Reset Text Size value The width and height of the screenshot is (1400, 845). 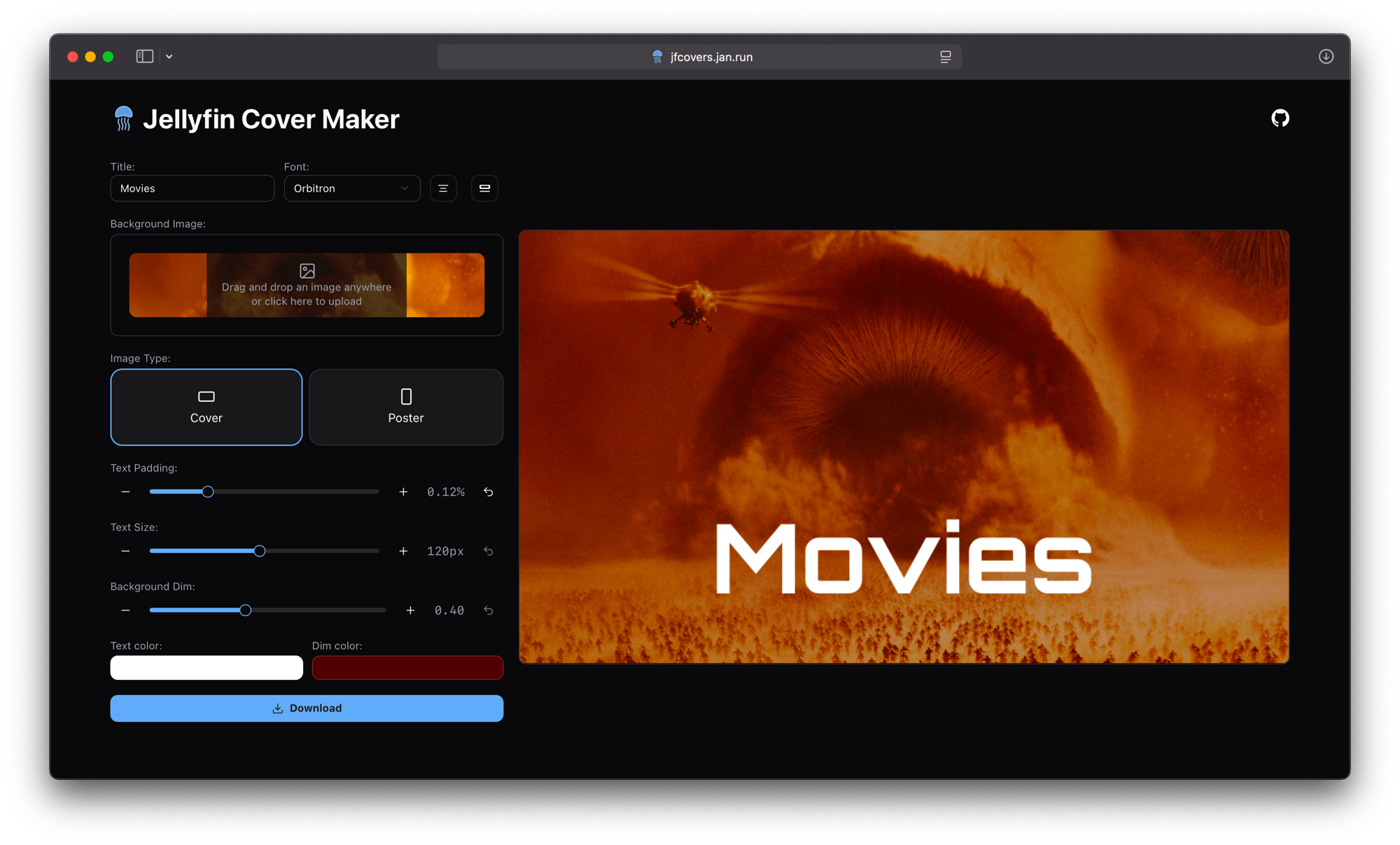tap(489, 552)
